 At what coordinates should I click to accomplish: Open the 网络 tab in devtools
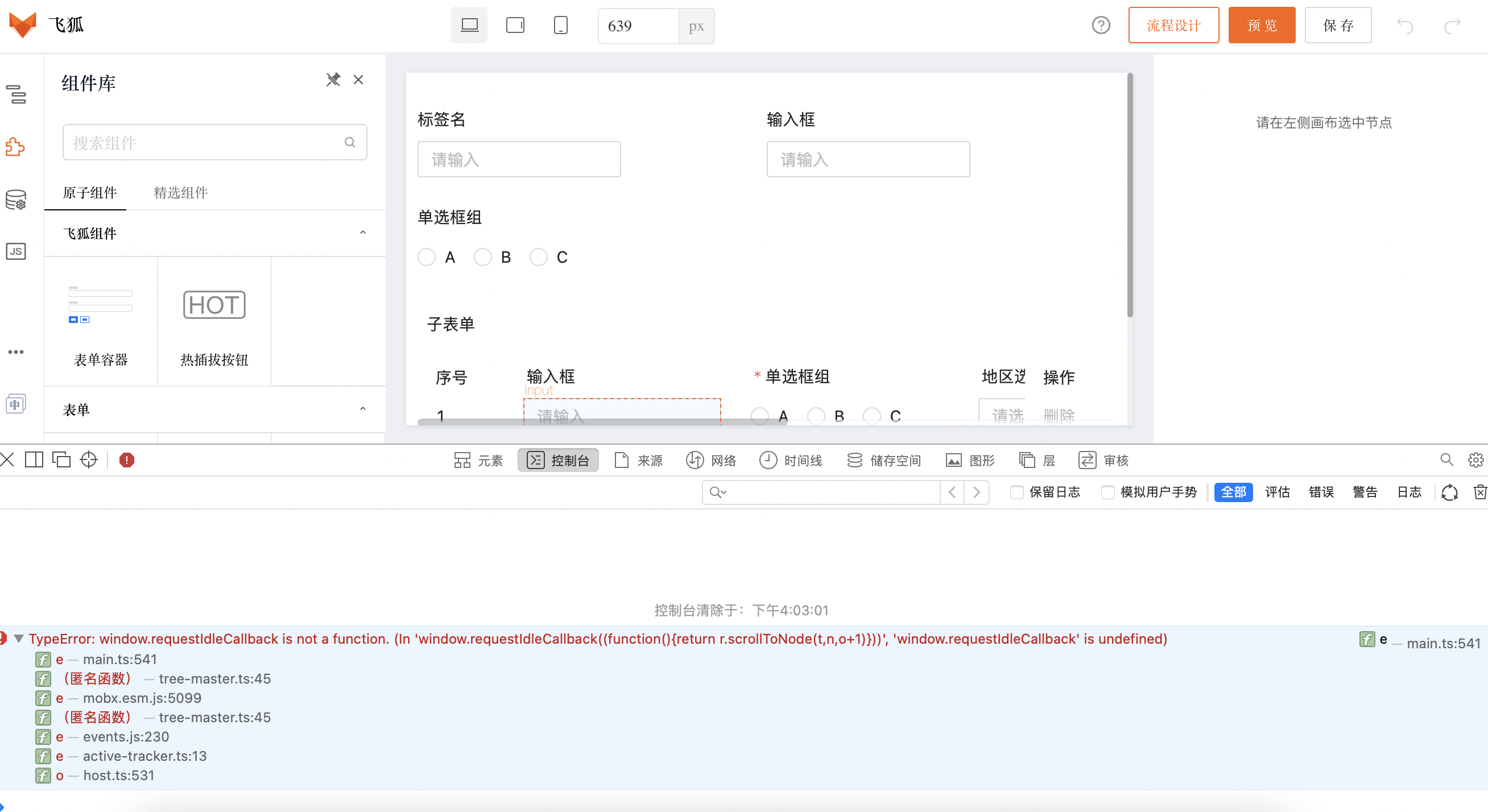(711, 460)
